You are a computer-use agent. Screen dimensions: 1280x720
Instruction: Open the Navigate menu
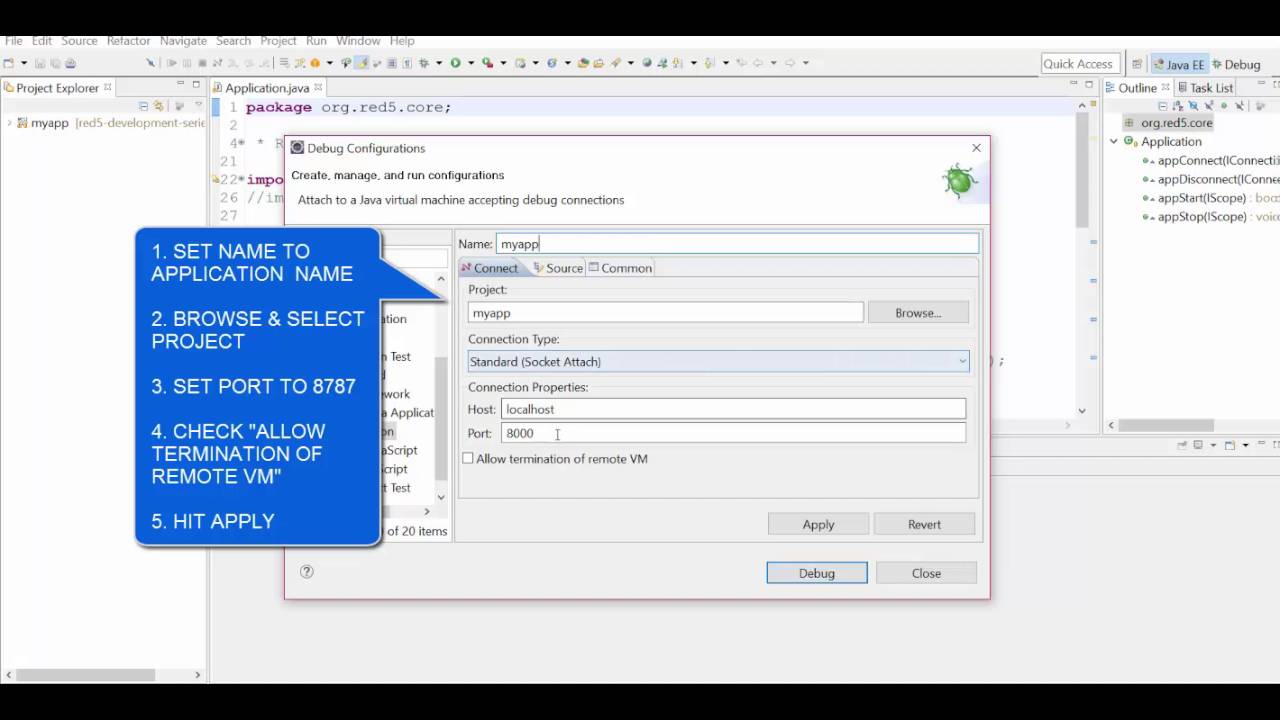183,40
